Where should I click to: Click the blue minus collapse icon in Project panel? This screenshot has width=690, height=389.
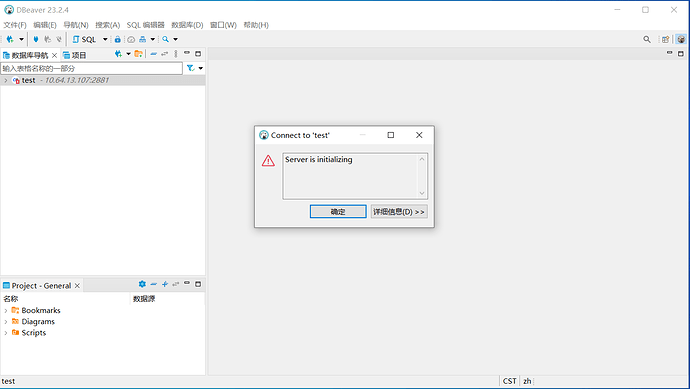tap(153, 284)
